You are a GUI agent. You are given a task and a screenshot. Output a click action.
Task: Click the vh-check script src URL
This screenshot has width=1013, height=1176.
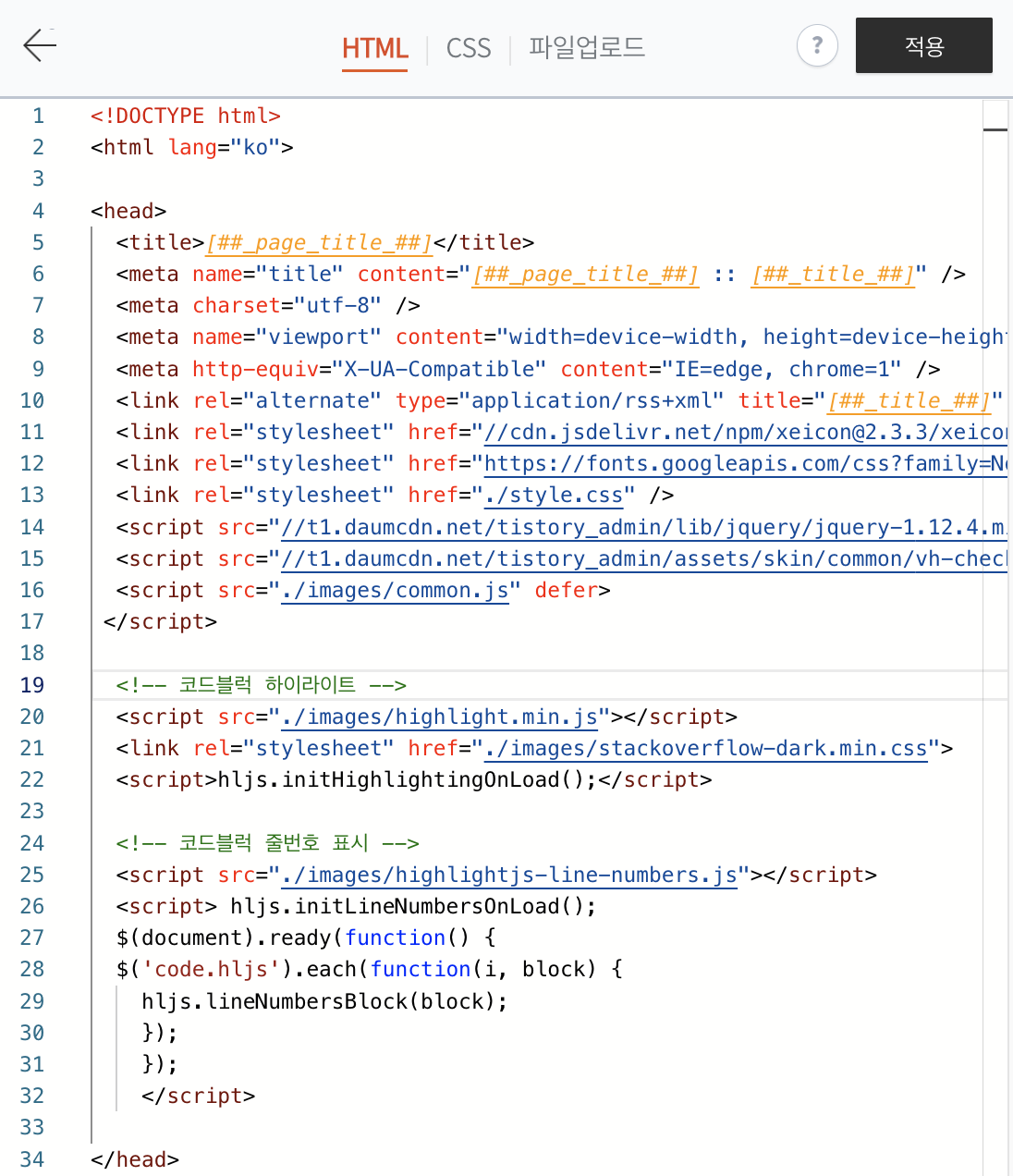[x=644, y=558]
